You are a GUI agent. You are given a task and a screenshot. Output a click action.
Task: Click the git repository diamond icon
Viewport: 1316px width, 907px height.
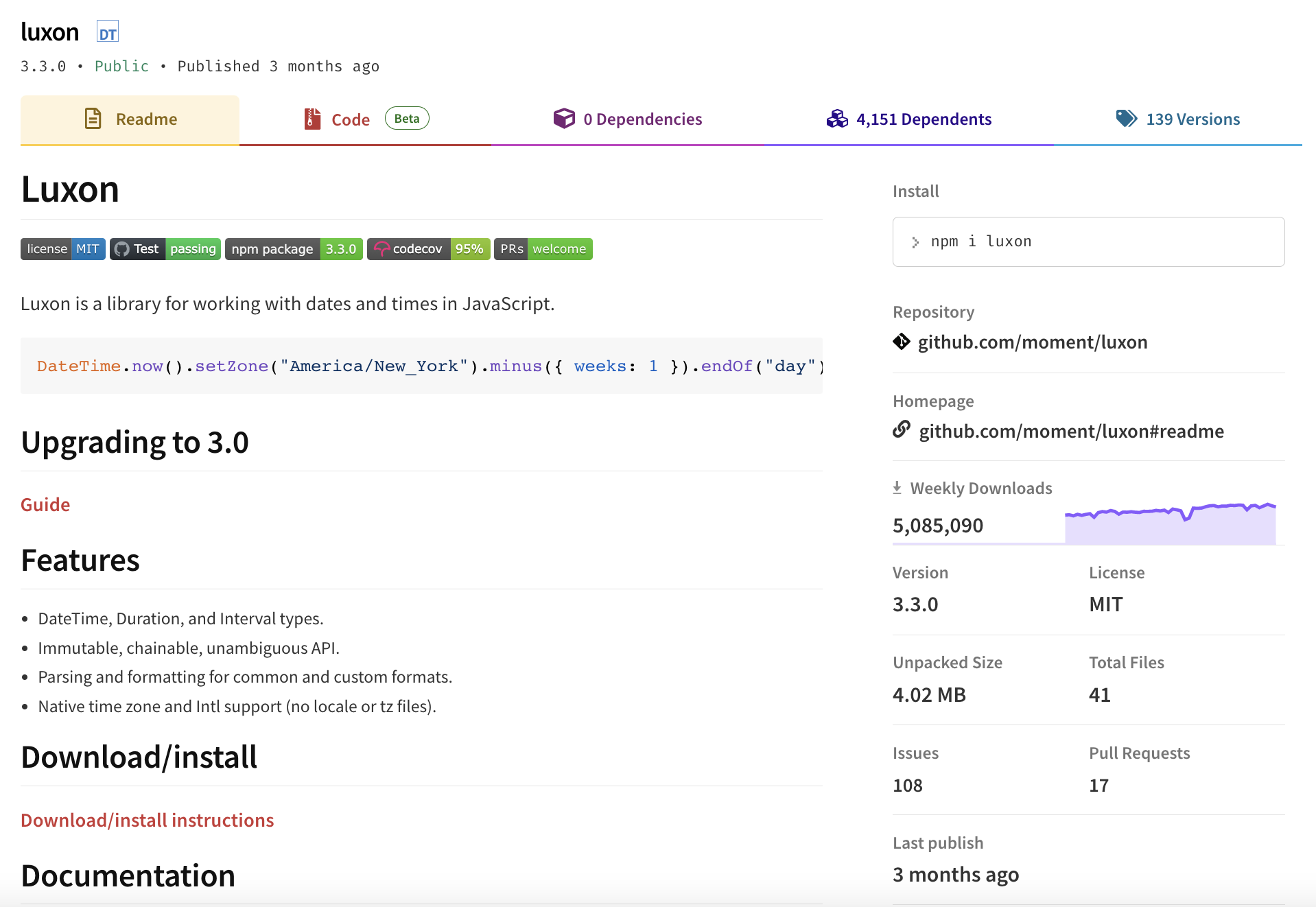click(x=902, y=342)
